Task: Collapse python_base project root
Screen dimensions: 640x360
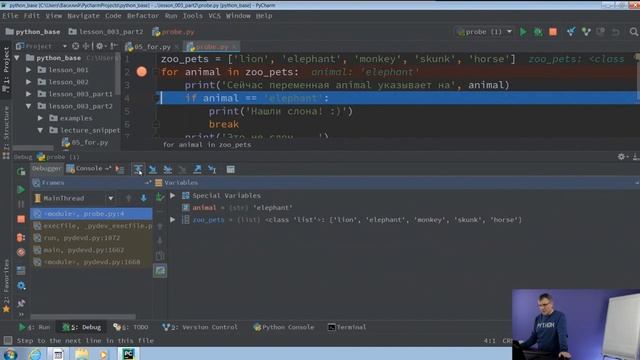Action: (x=17, y=58)
